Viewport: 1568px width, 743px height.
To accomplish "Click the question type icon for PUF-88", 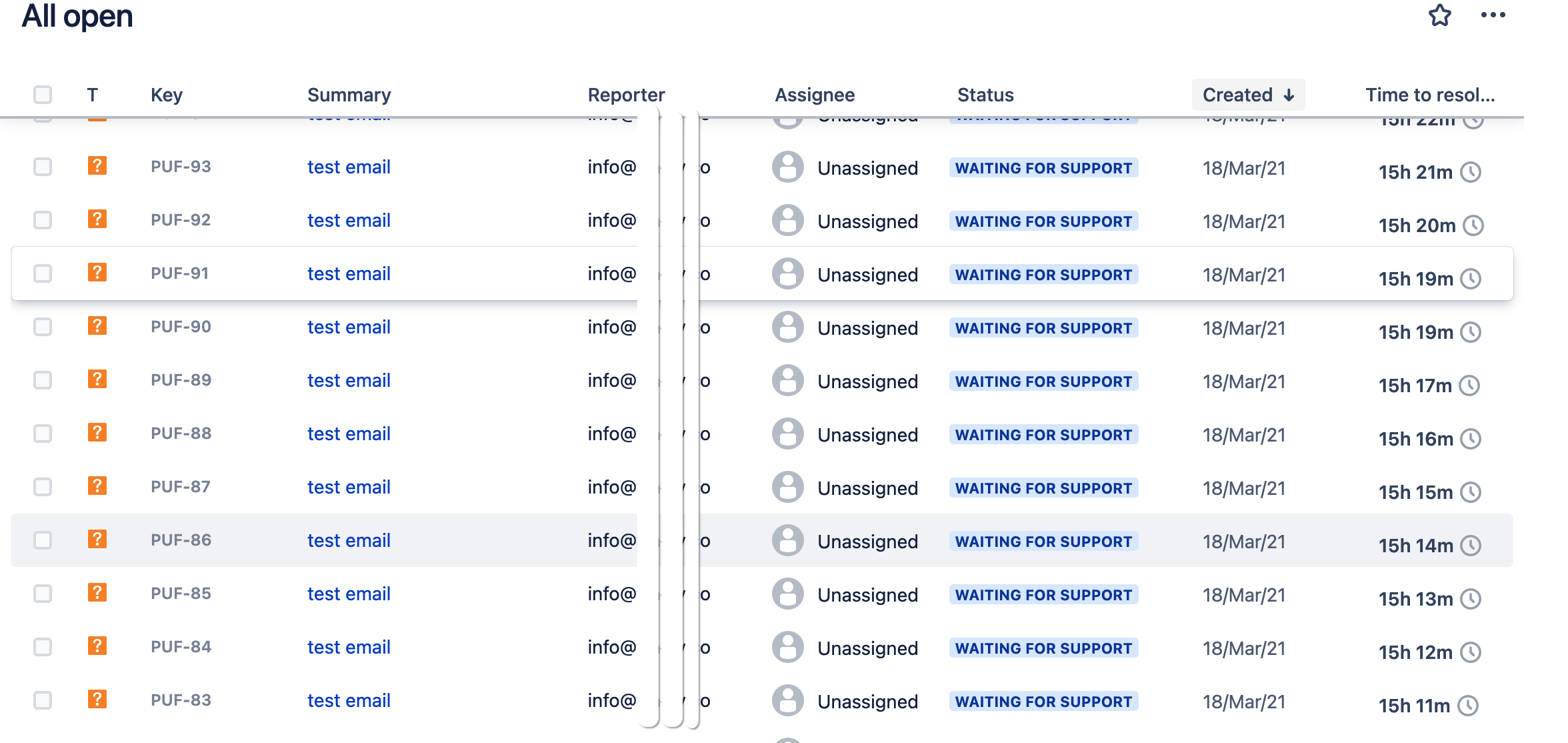I will coord(97,432).
